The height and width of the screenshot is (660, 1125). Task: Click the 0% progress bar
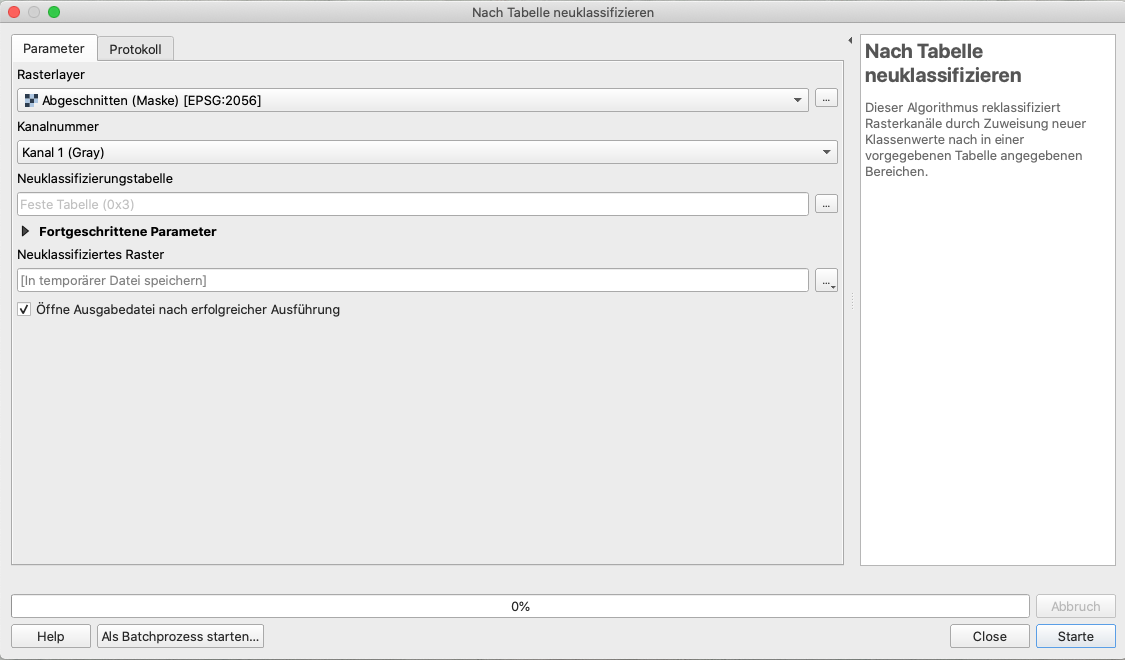[x=520, y=606]
